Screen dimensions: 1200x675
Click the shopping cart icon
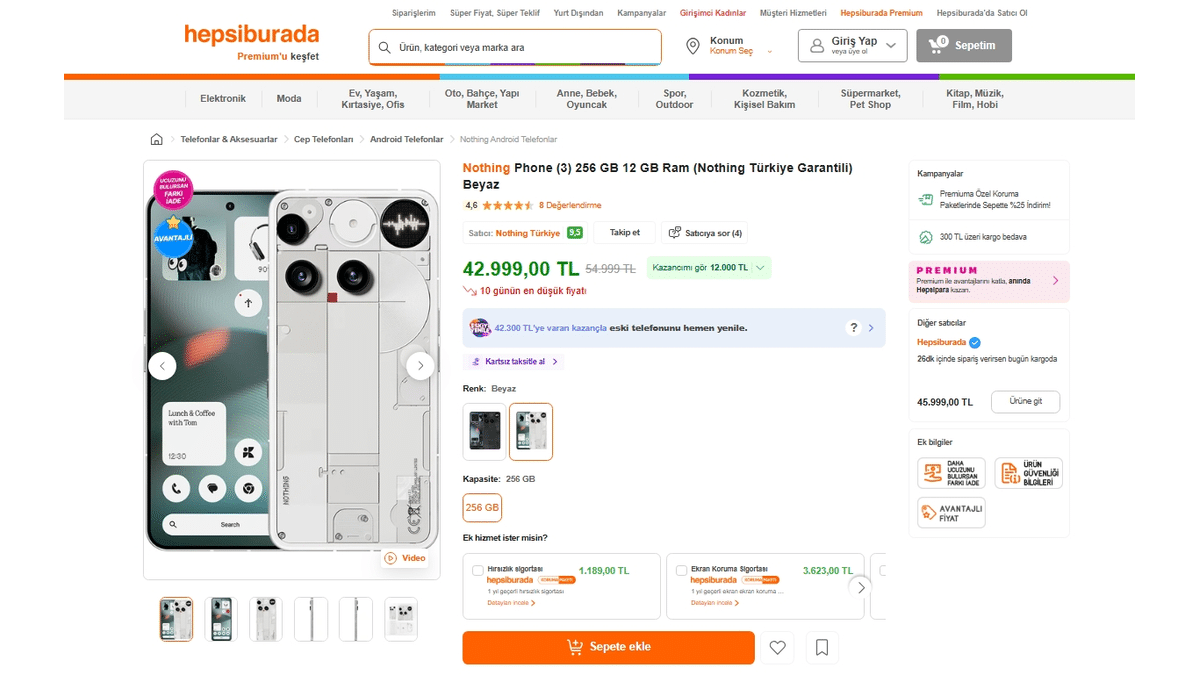pos(938,45)
